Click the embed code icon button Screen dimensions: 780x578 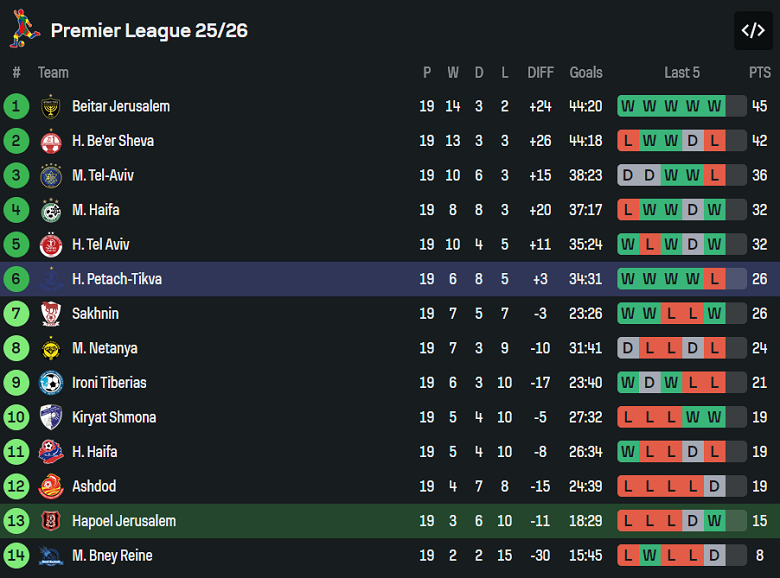tap(753, 30)
